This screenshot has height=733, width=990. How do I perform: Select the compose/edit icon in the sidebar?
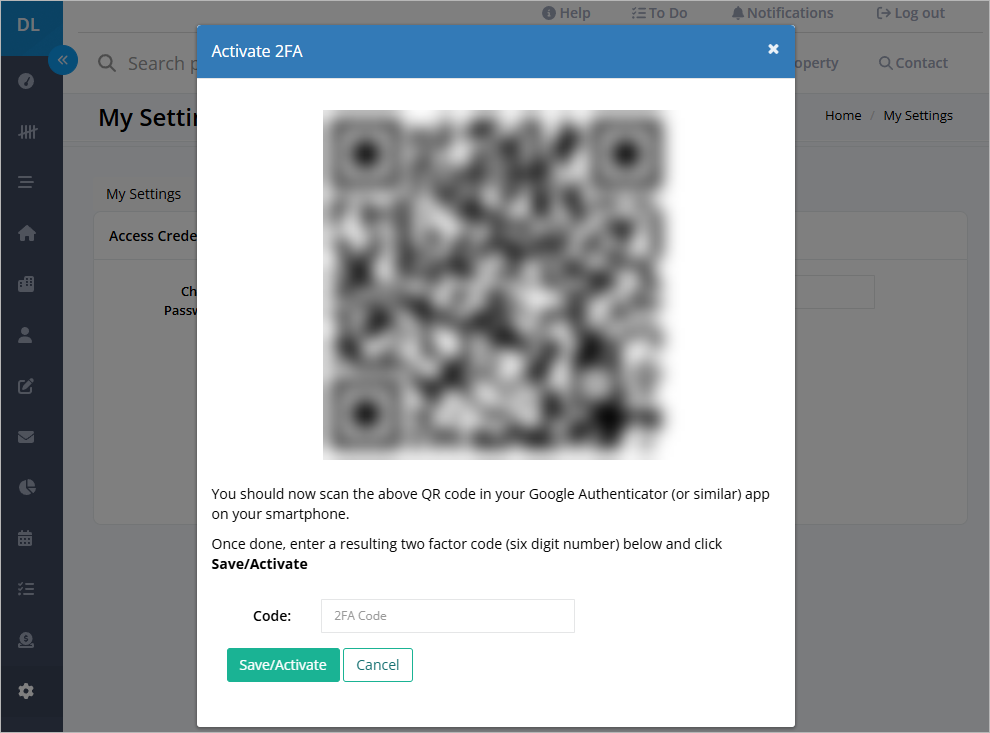(26, 386)
